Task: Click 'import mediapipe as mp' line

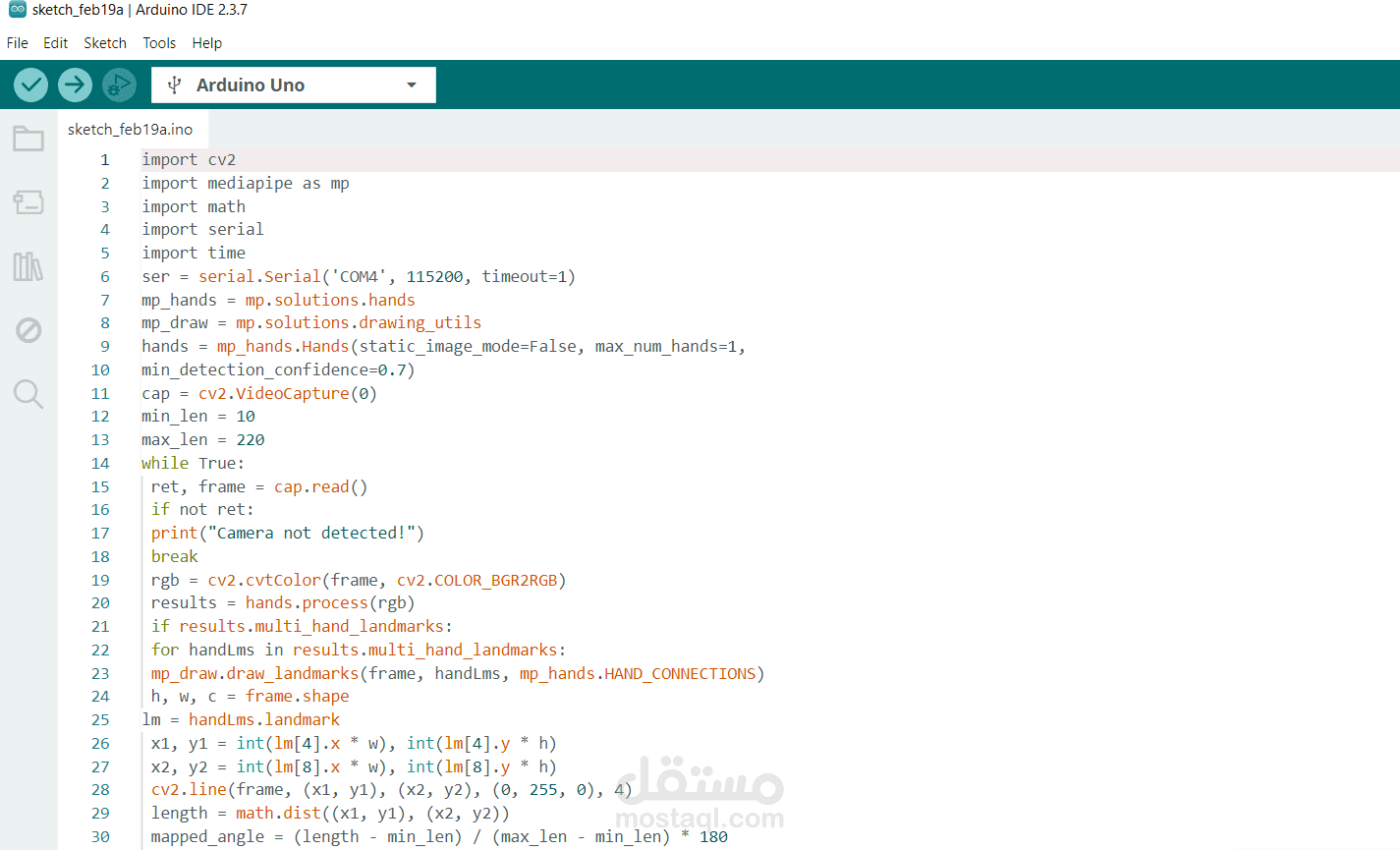Action: 246,184
